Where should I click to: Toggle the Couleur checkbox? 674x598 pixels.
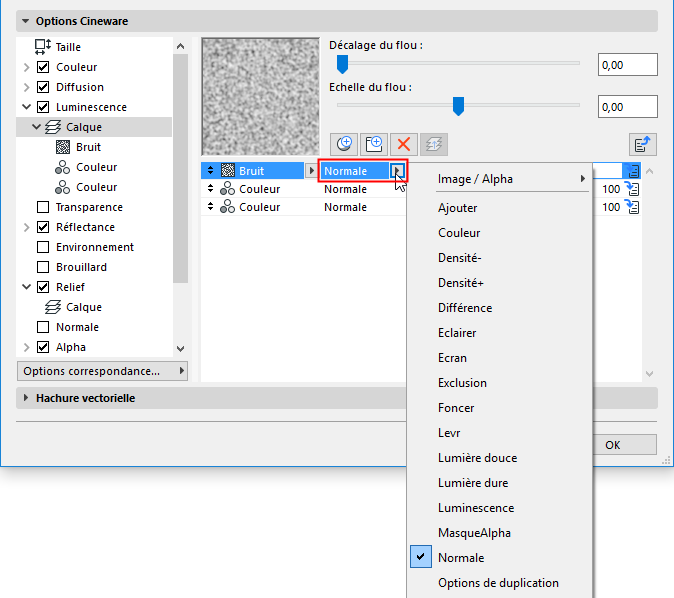click(43, 67)
